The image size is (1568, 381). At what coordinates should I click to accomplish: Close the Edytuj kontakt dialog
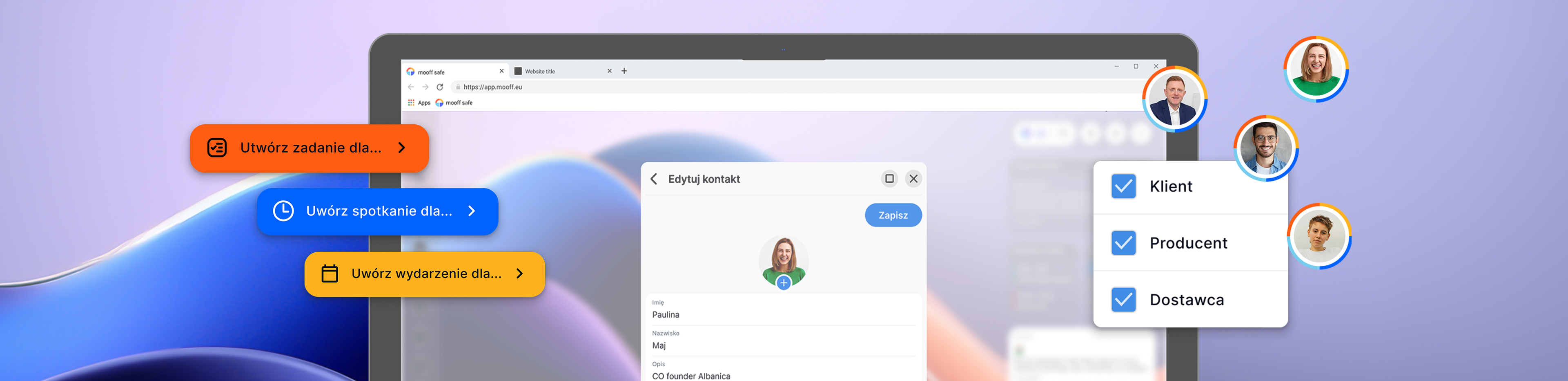point(913,179)
